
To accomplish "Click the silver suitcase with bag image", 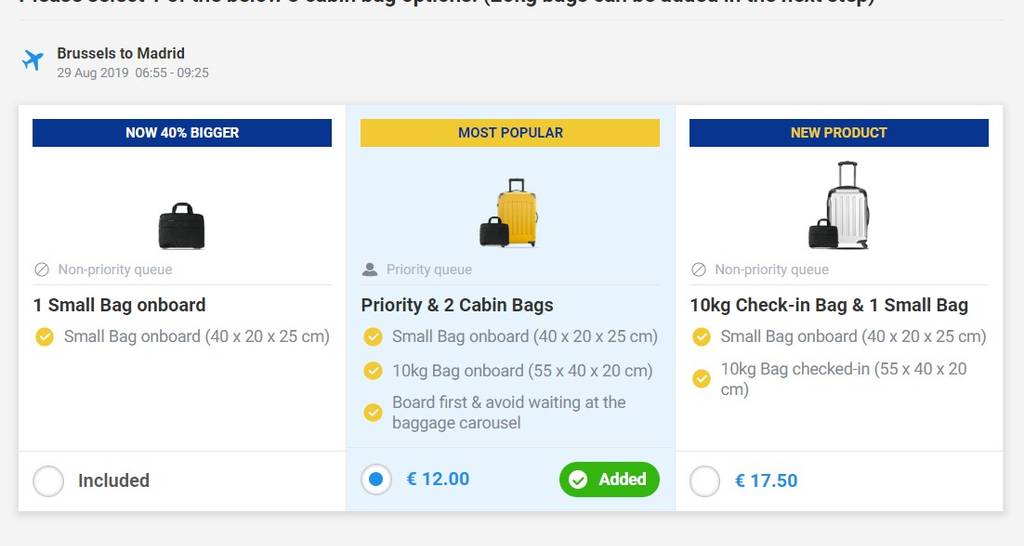I will (x=839, y=206).
